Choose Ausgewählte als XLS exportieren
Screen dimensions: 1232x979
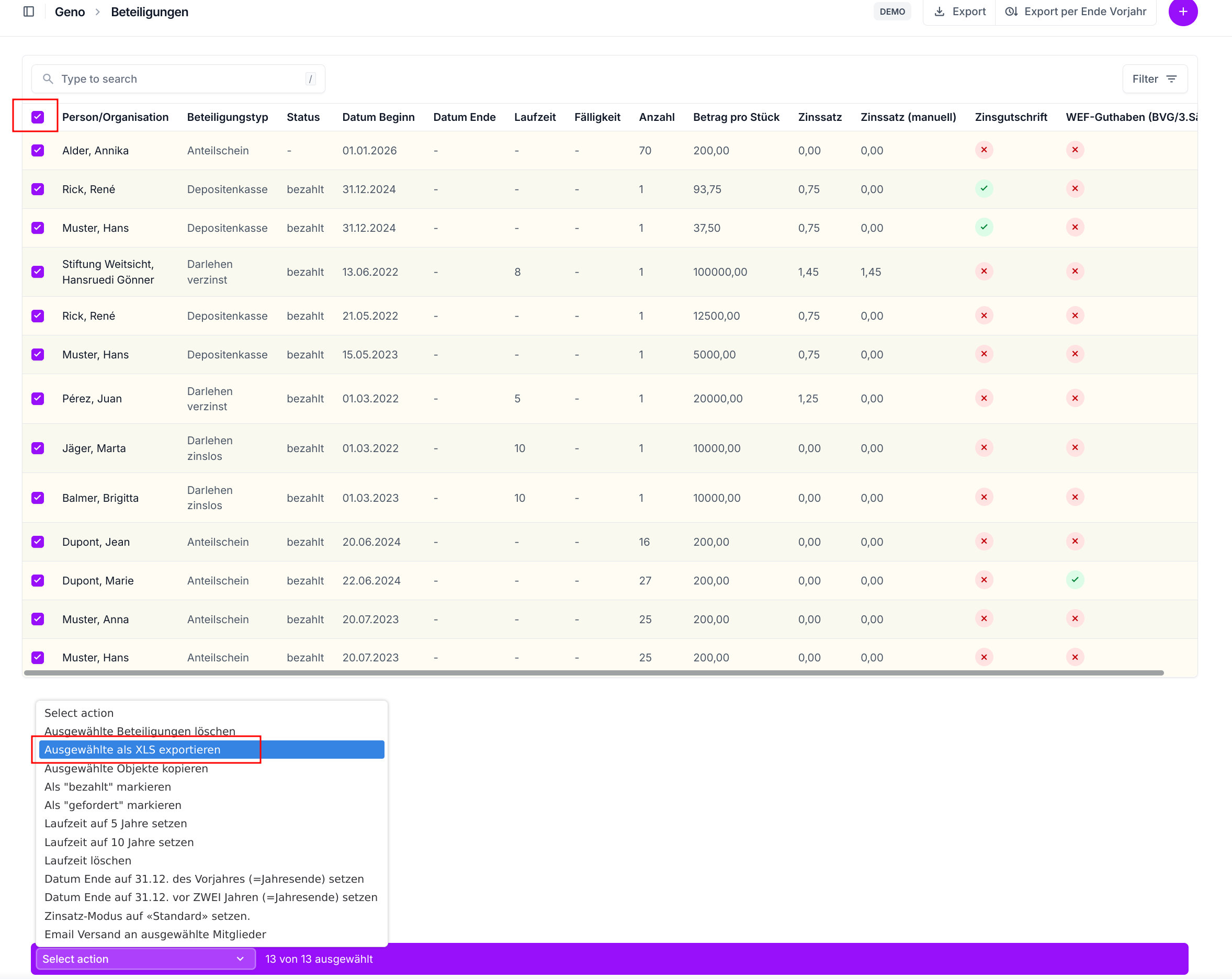(x=211, y=749)
